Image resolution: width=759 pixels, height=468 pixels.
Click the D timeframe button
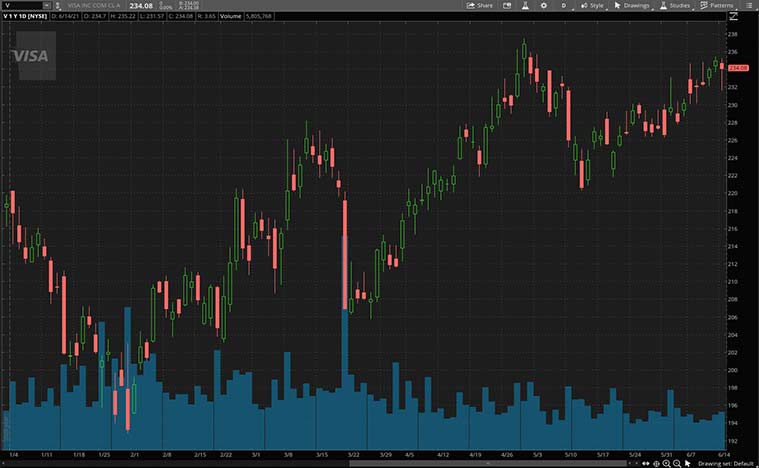pyautogui.click(x=564, y=5)
